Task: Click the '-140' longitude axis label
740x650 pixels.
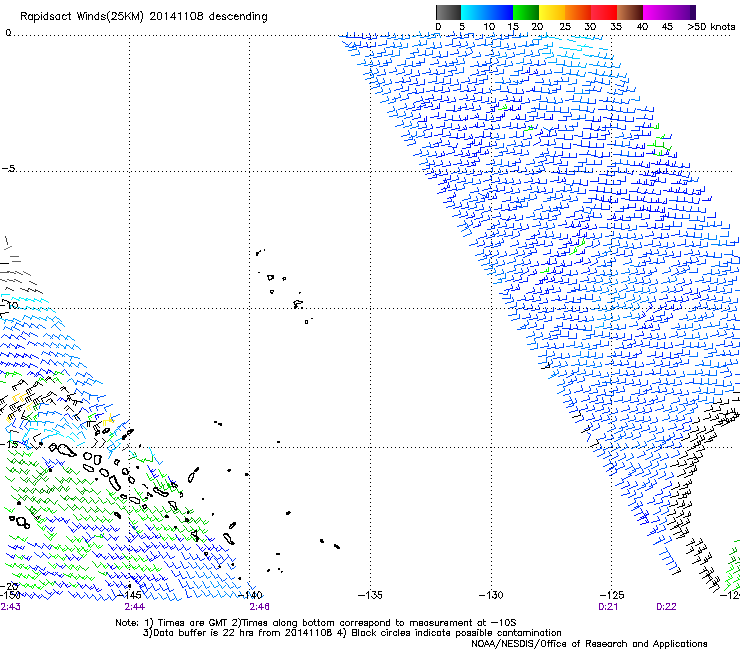Action: pyautogui.click(x=250, y=595)
